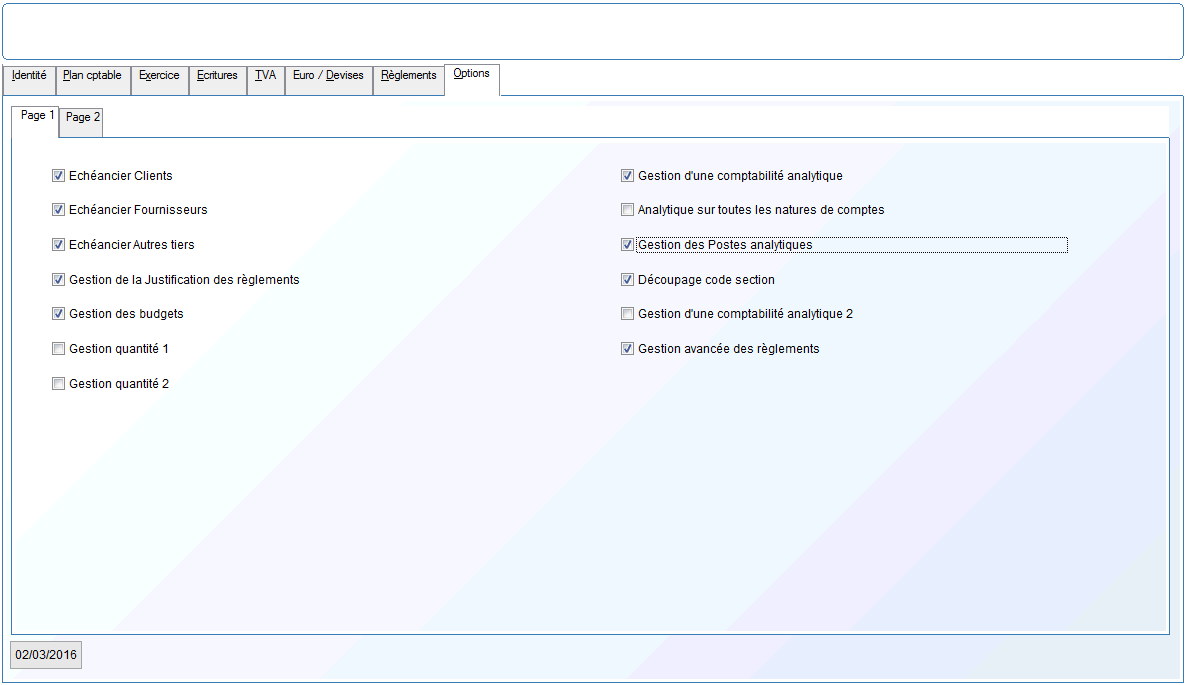The width and height of the screenshot is (1188, 685).
Task: Open the TVA tab
Action: pos(265,76)
